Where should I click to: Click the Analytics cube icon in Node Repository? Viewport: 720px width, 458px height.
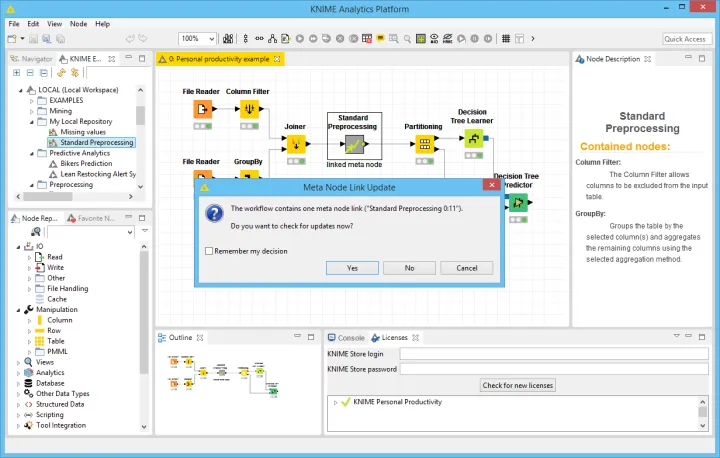click(28, 373)
